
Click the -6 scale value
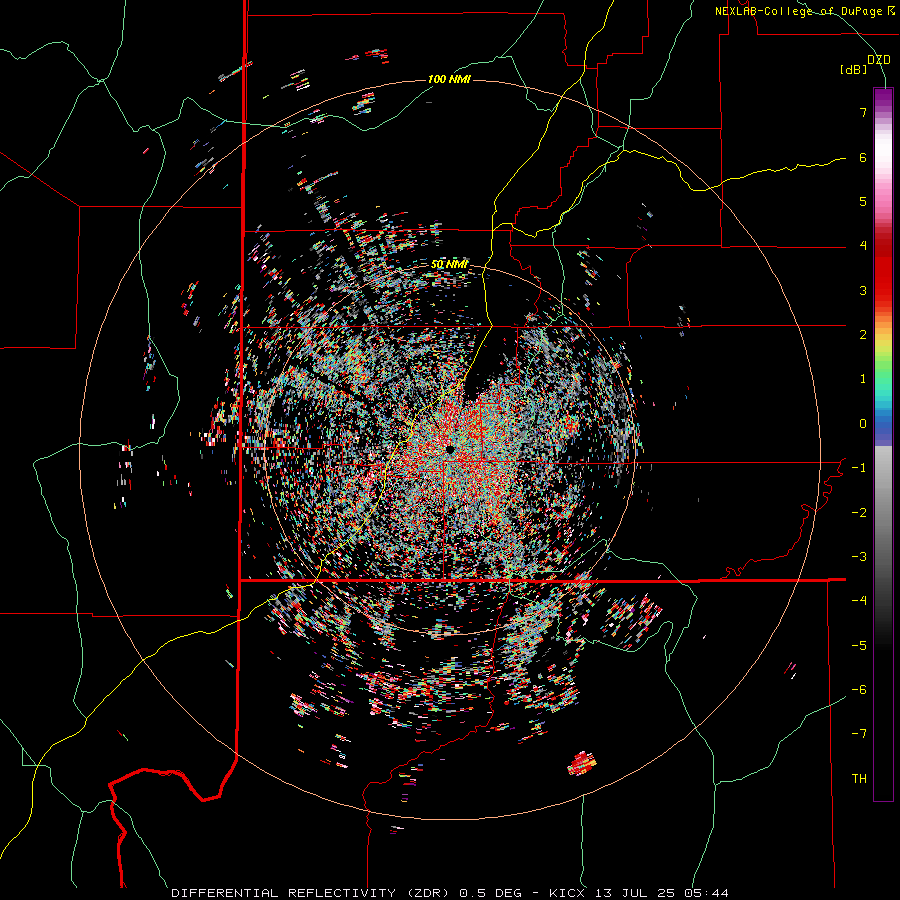tap(859, 690)
